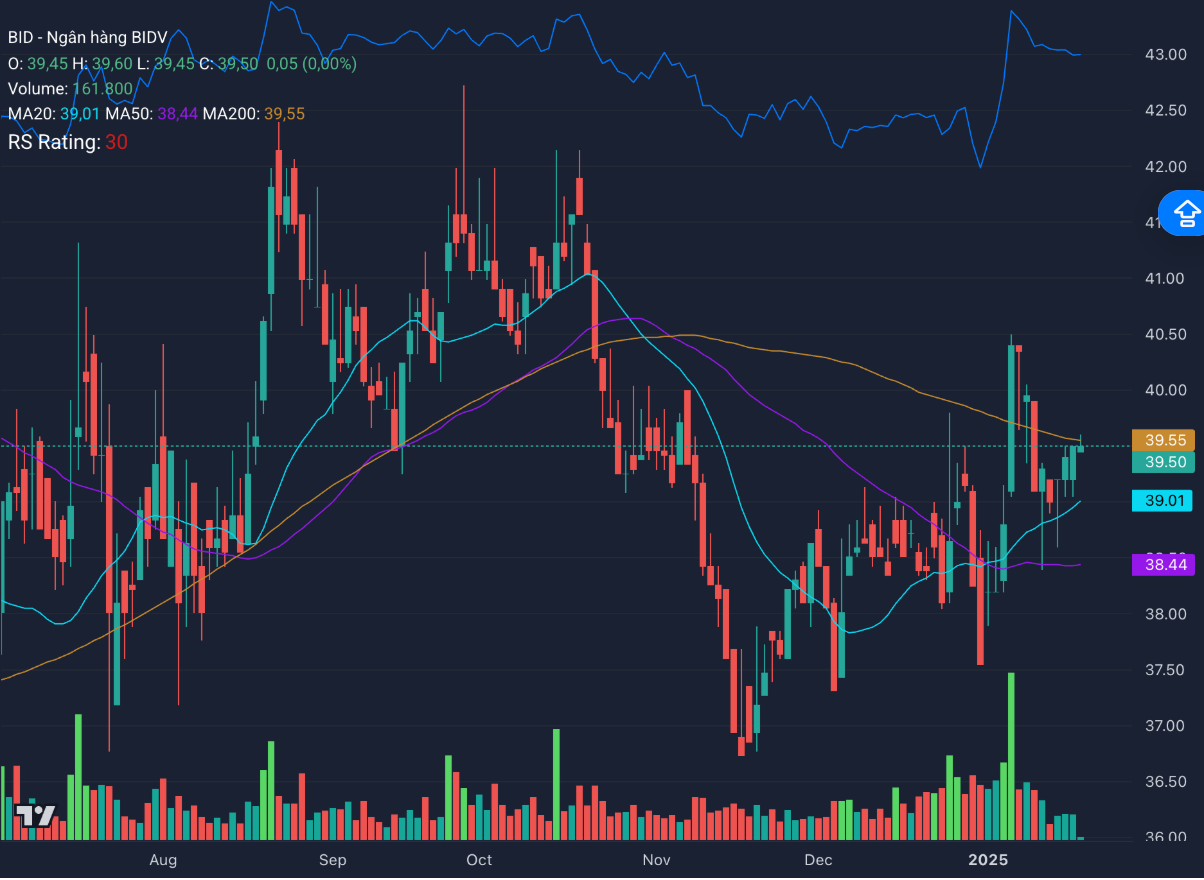The height and width of the screenshot is (880, 1204).
Task: Click the blue up-arrow floating button
Action: pos(1185,212)
